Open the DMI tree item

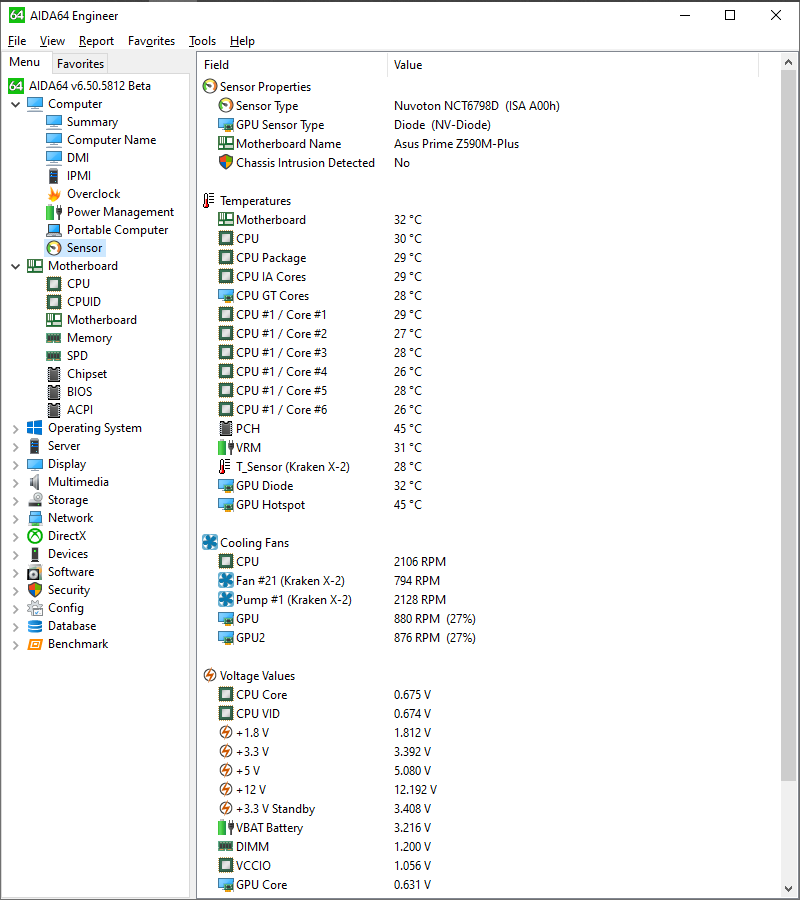(x=77, y=158)
